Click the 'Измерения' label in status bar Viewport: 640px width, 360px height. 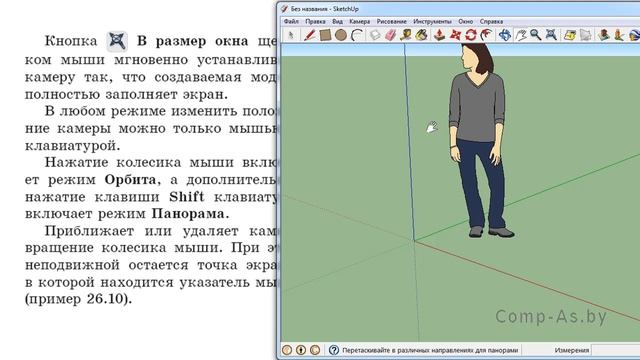click(572, 350)
